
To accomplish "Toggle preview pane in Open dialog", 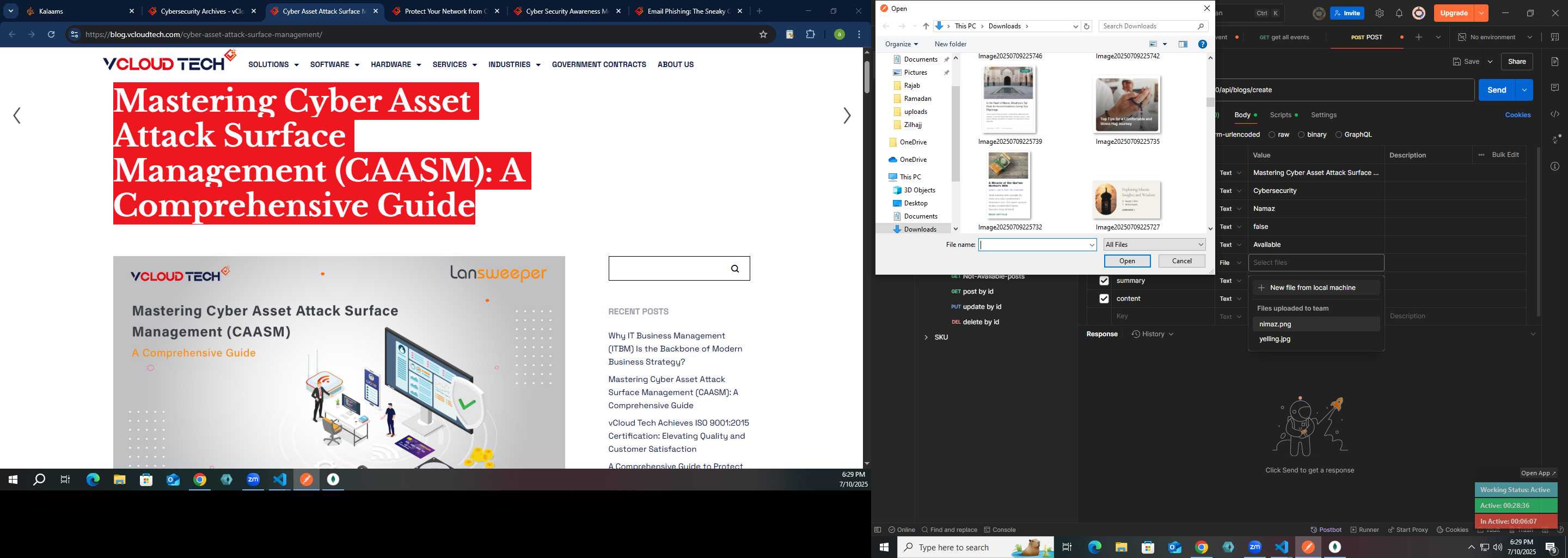I will point(1183,44).
